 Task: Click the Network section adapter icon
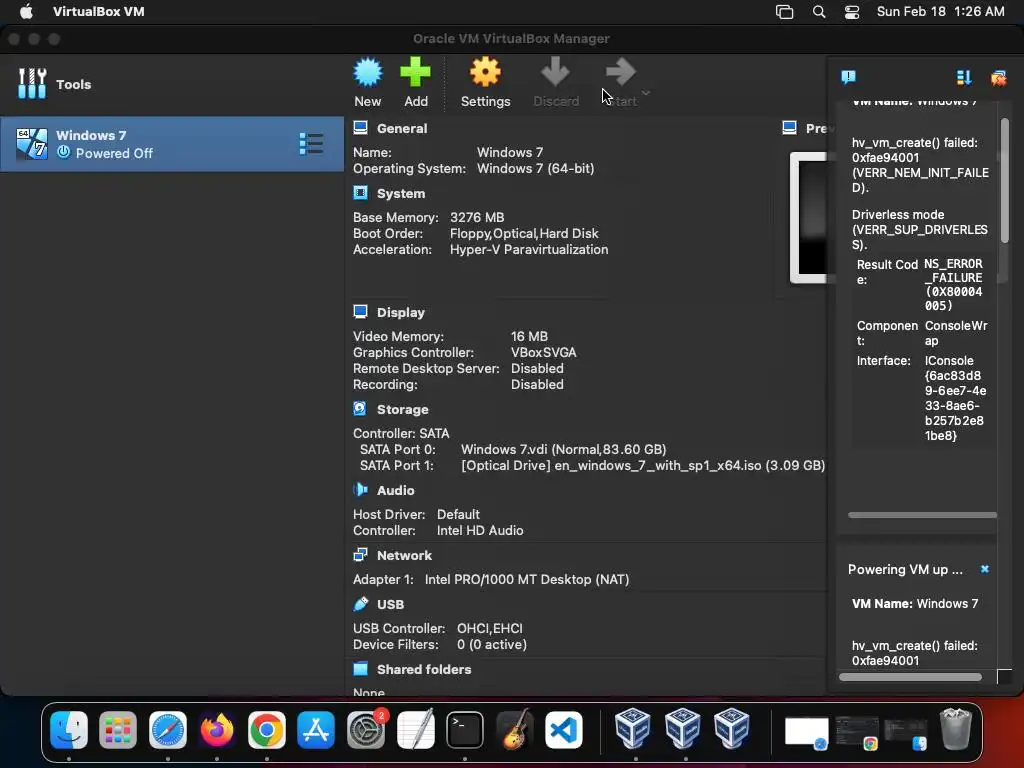pyautogui.click(x=360, y=554)
